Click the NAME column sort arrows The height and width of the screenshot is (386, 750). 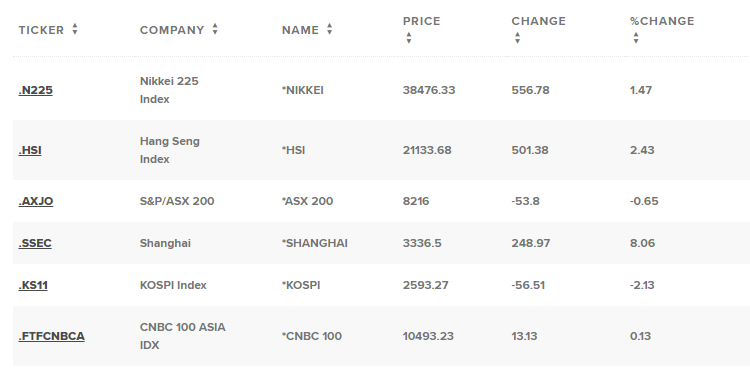click(x=330, y=29)
